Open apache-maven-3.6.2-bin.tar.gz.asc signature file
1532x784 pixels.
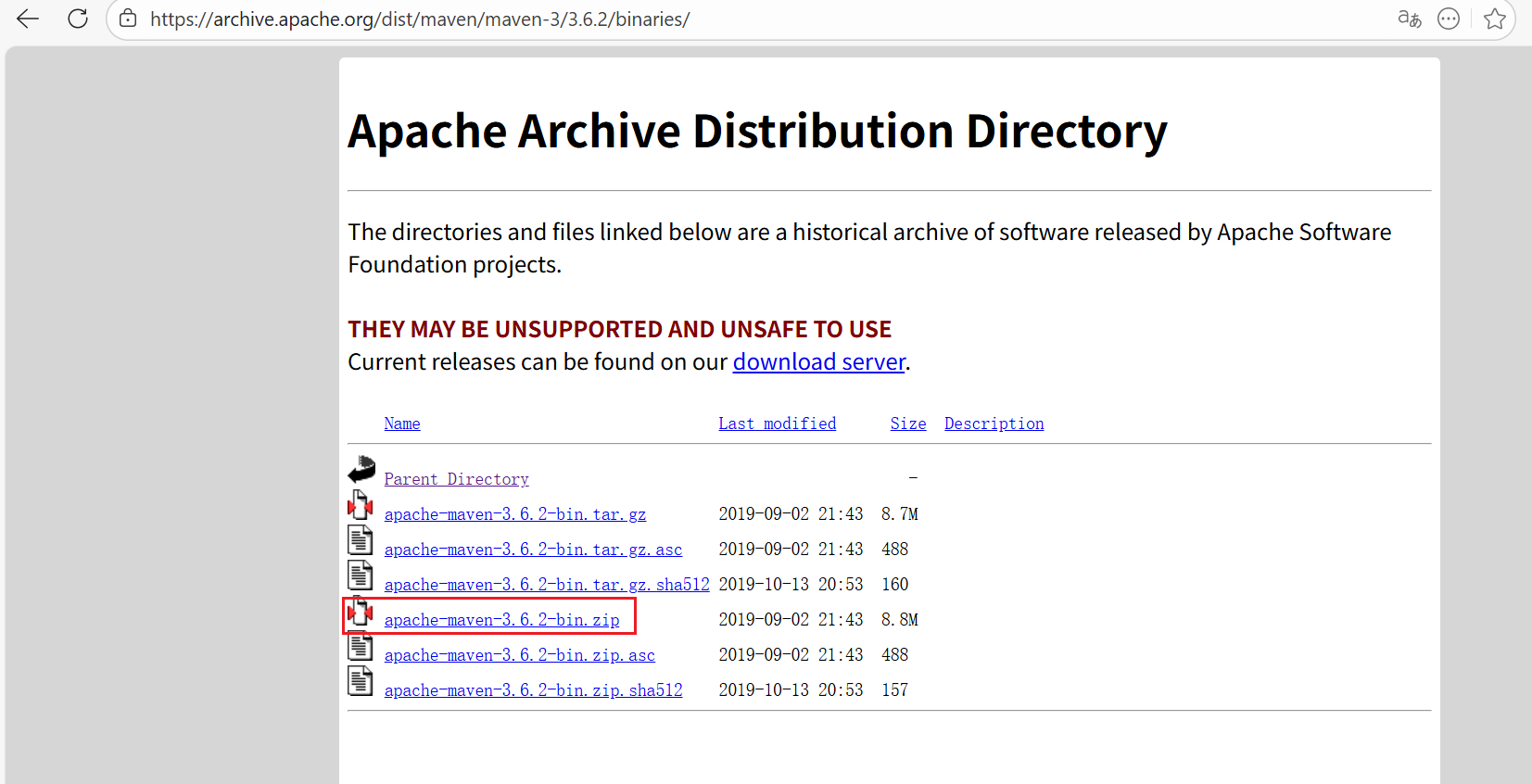533,550
